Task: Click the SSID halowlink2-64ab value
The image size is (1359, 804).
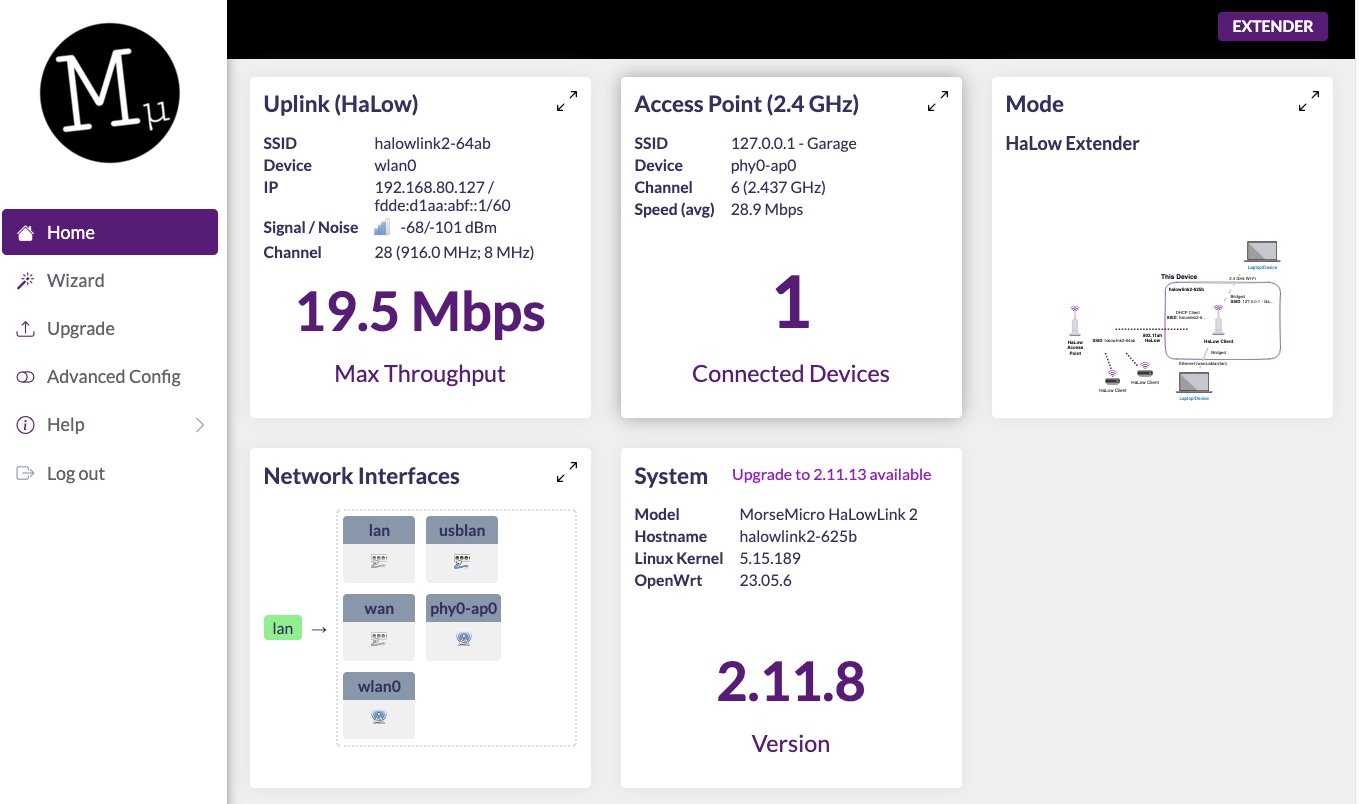Action: click(432, 143)
